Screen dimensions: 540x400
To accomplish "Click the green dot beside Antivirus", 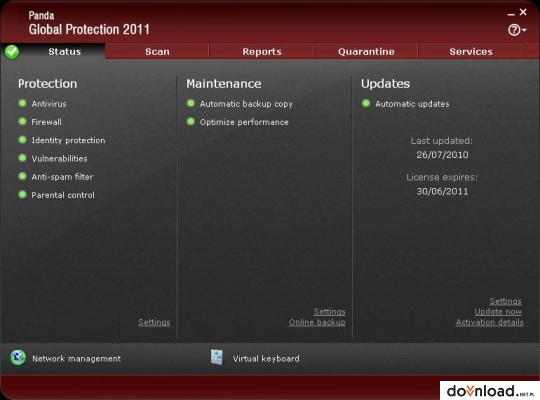I will [22, 103].
